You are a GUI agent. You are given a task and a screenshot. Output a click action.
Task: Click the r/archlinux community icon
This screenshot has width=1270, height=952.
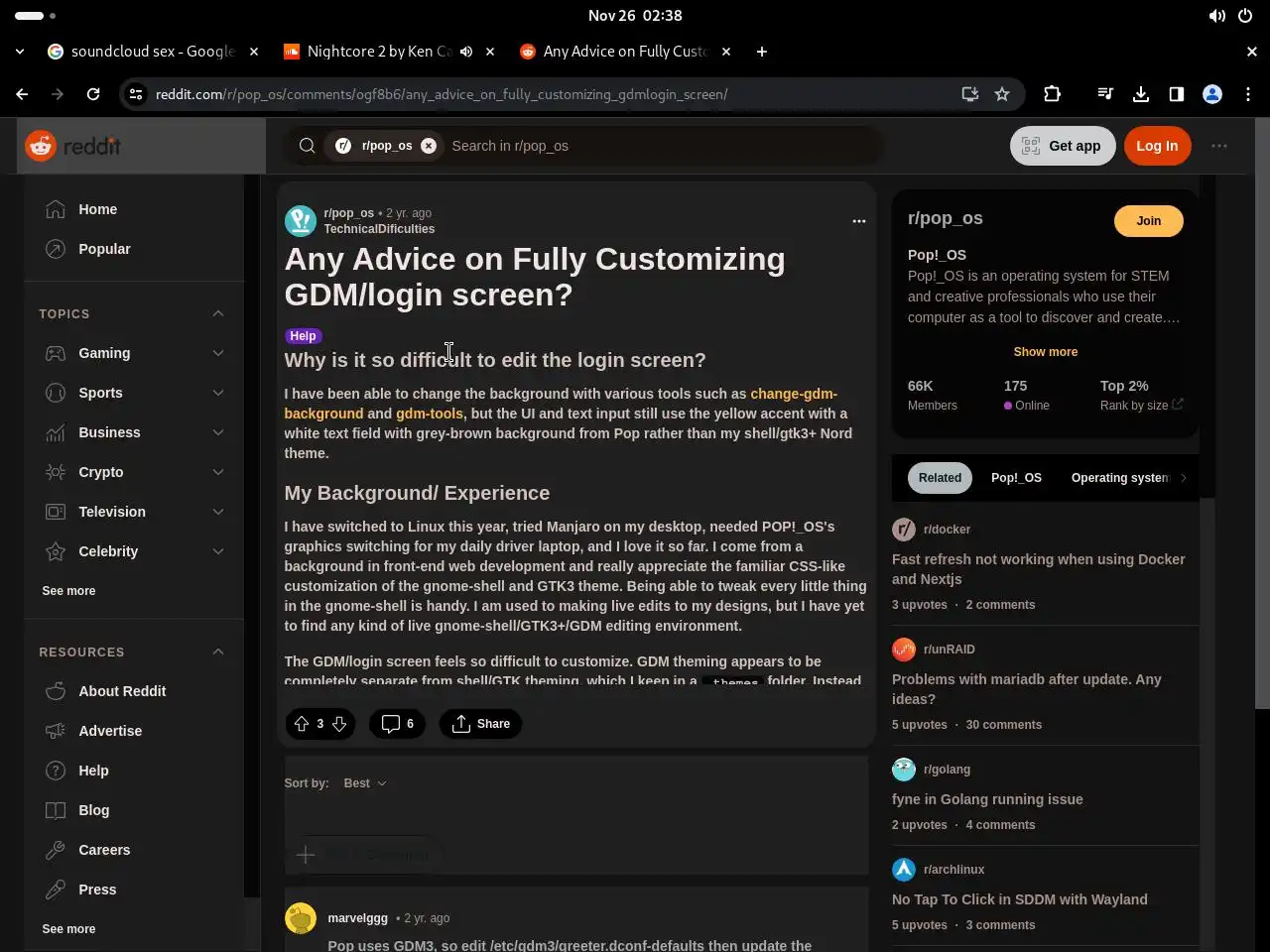point(904,870)
